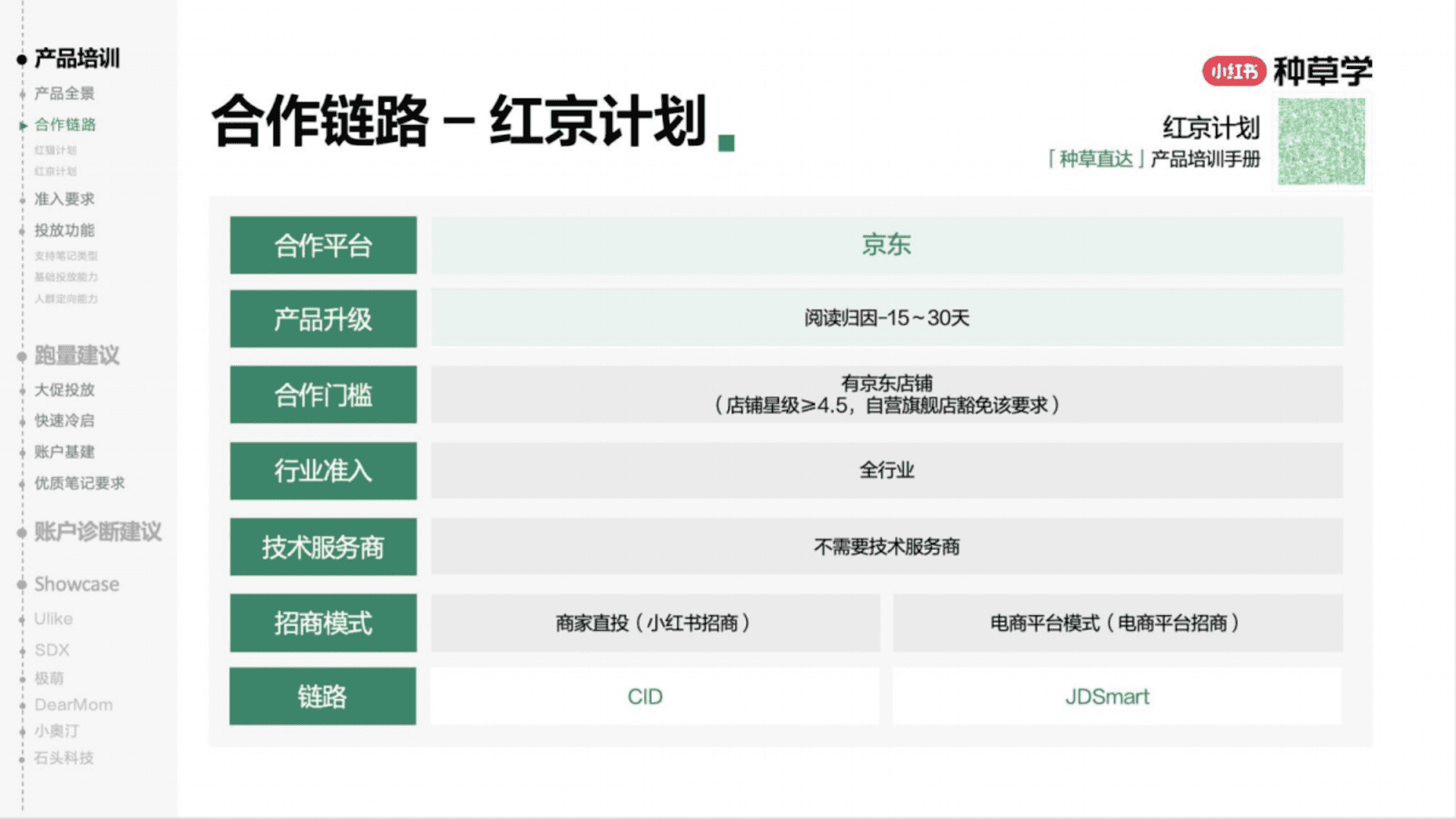Open 产品培训 section in sidebar

coord(77,58)
